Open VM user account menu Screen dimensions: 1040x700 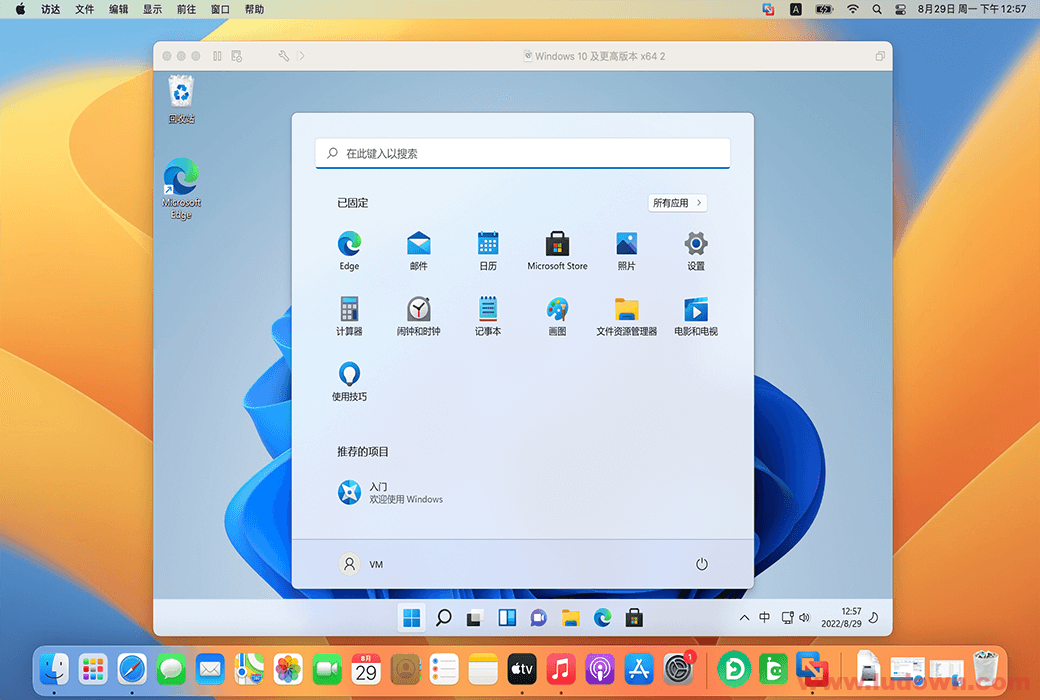pyautogui.click(x=361, y=564)
